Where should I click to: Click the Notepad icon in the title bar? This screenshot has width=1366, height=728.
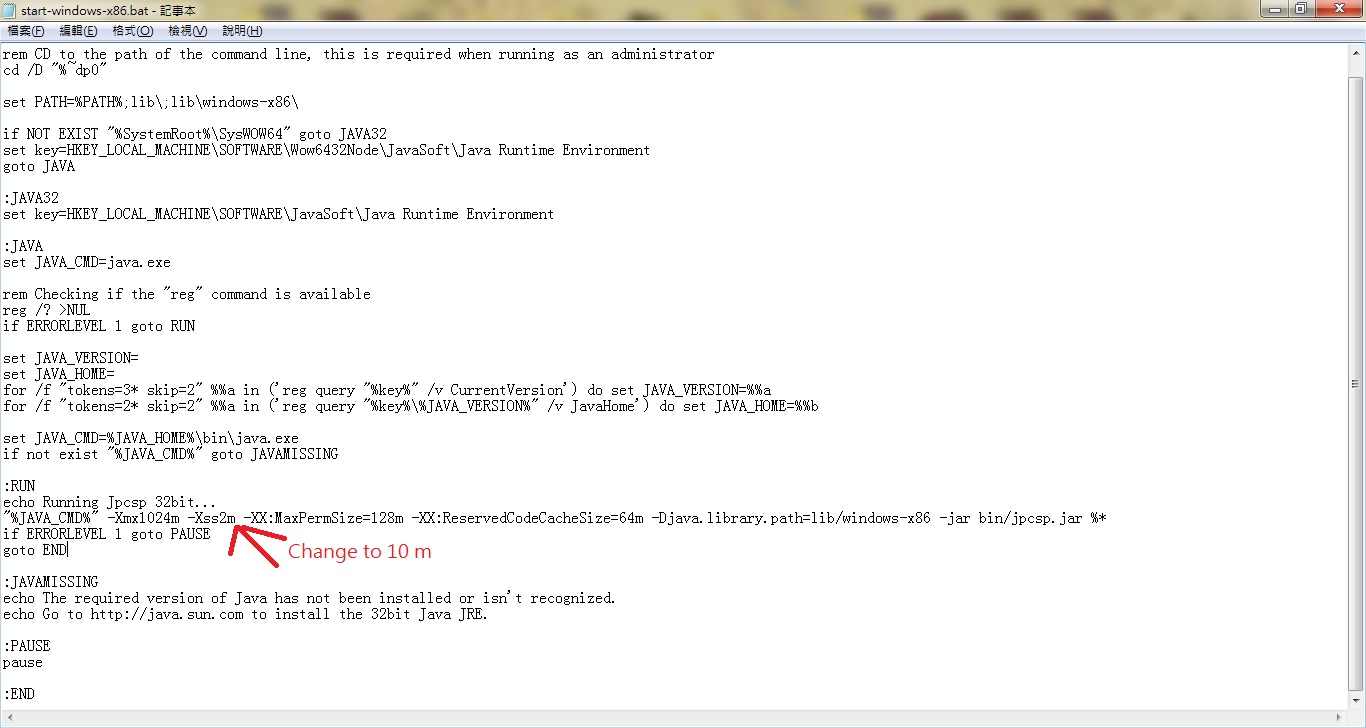tap(10, 9)
